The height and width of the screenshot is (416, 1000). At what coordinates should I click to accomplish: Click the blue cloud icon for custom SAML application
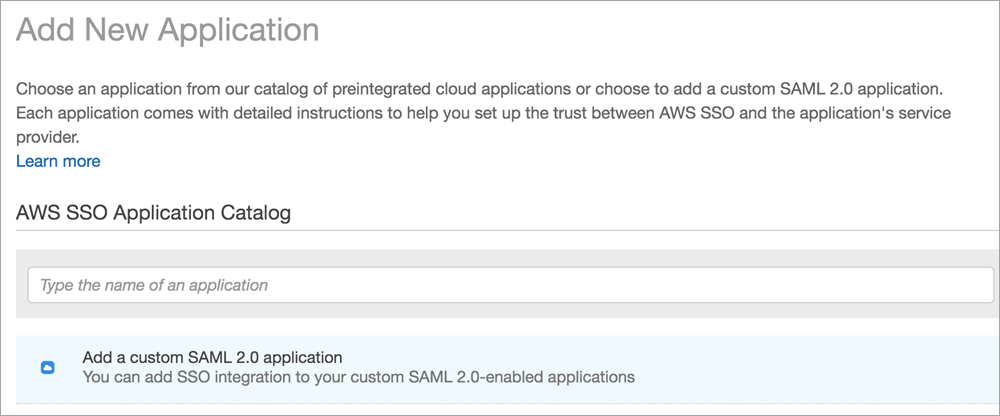coord(47,368)
